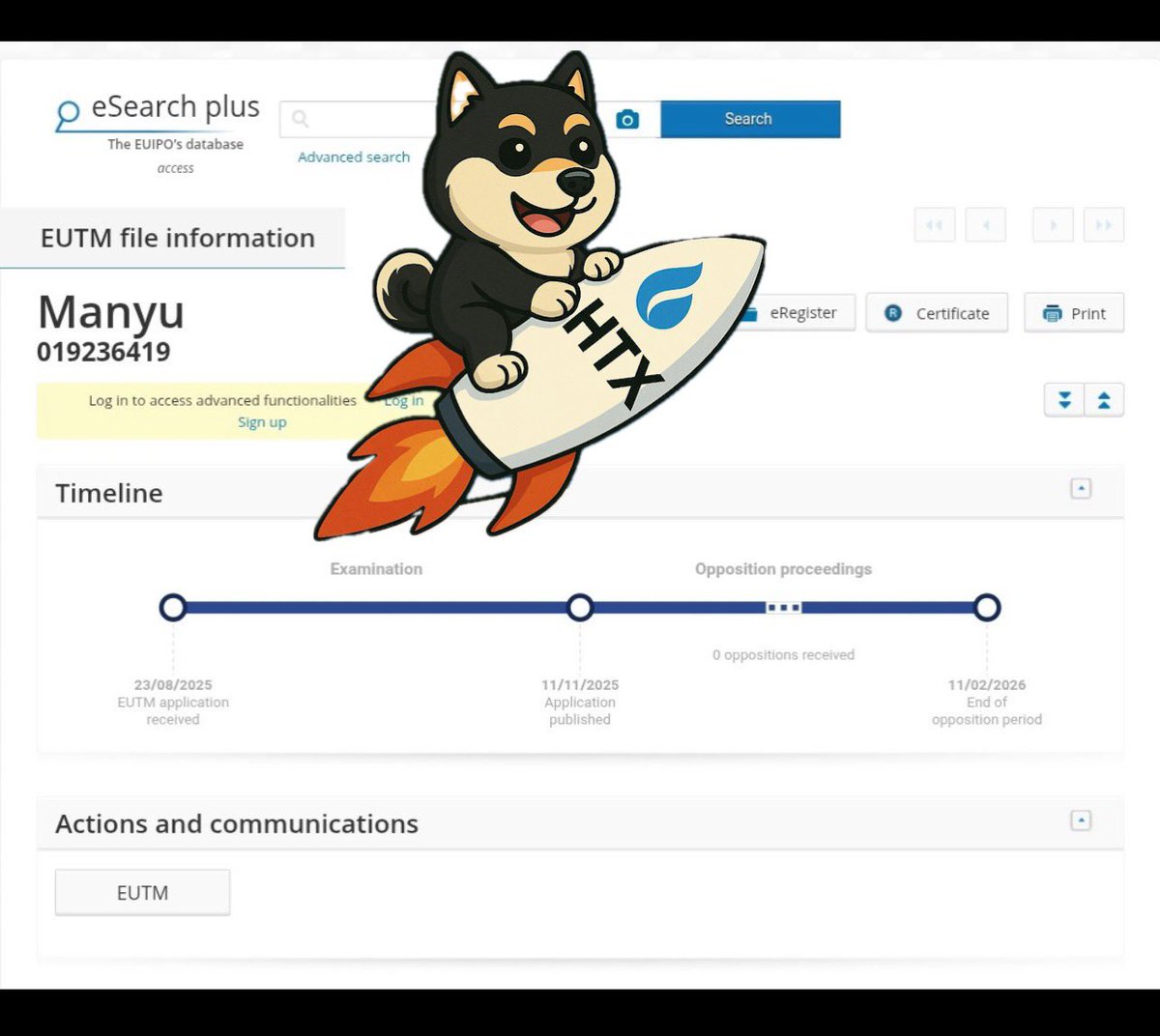Click The EUIPO's database access text
Viewport: 1160px width, 1036px height.
coord(176,156)
